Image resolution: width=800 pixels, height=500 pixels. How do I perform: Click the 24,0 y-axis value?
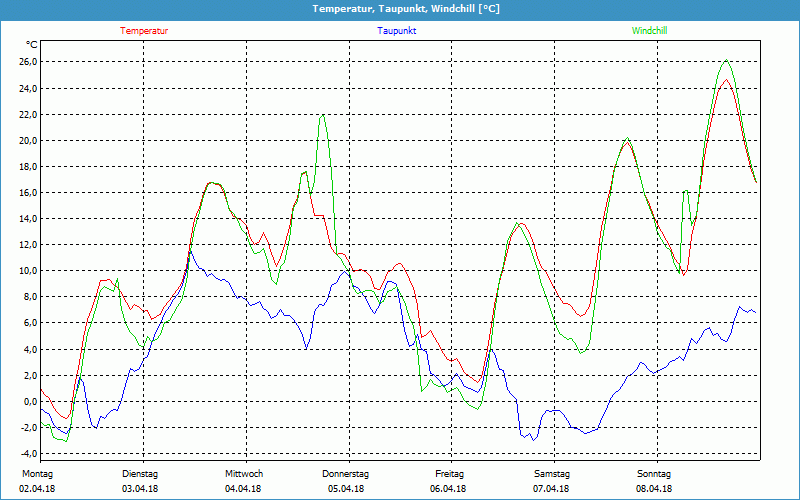[x=28, y=88]
